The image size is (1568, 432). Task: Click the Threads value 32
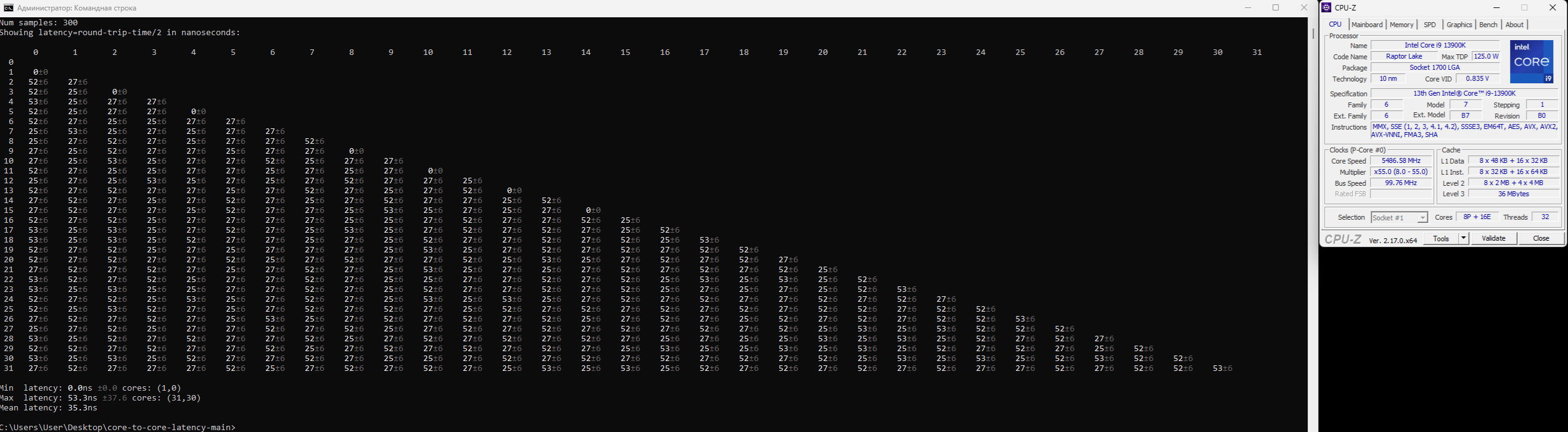1545,217
